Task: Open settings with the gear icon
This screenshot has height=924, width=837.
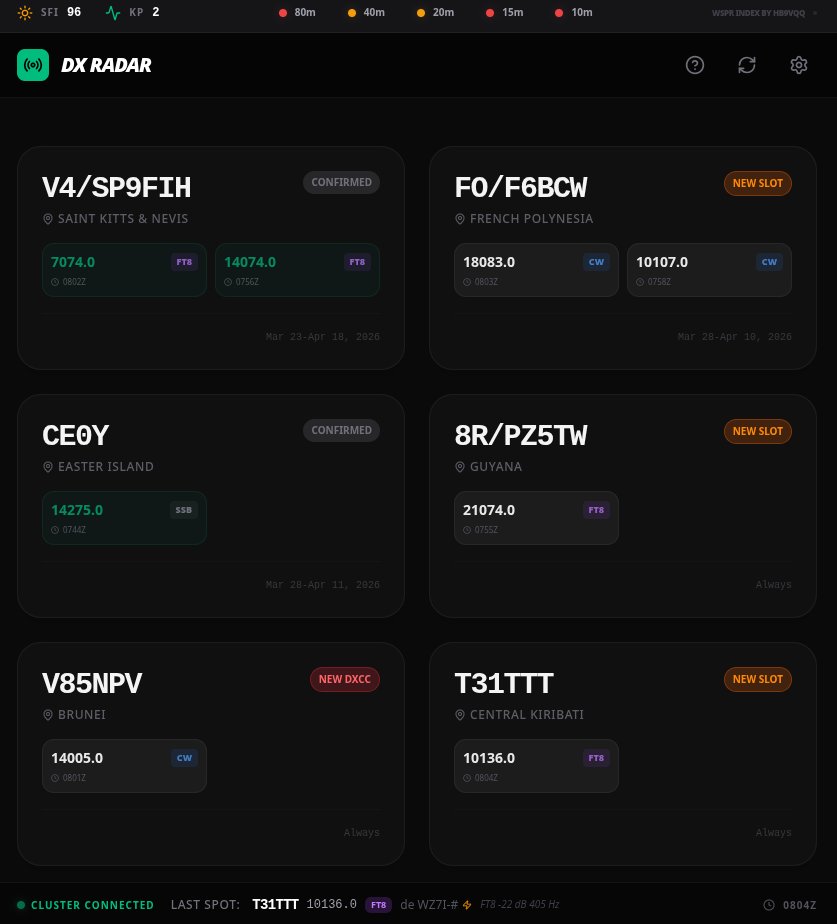Action: [799, 65]
